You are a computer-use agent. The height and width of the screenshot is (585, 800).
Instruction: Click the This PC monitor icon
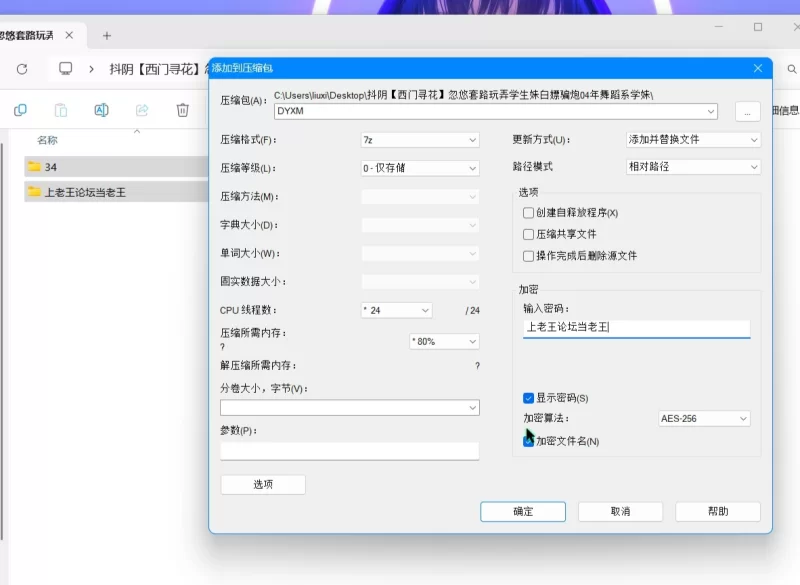(65, 68)
